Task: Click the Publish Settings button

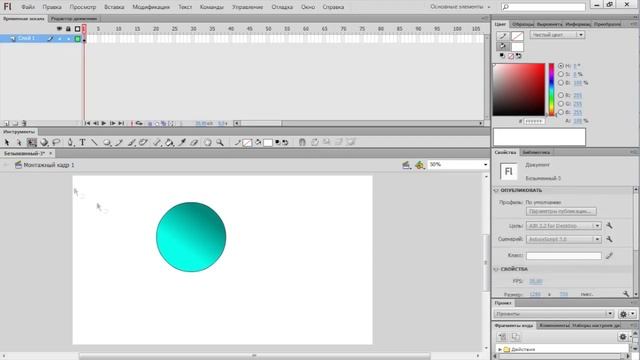Action: (x=561, y=211)
